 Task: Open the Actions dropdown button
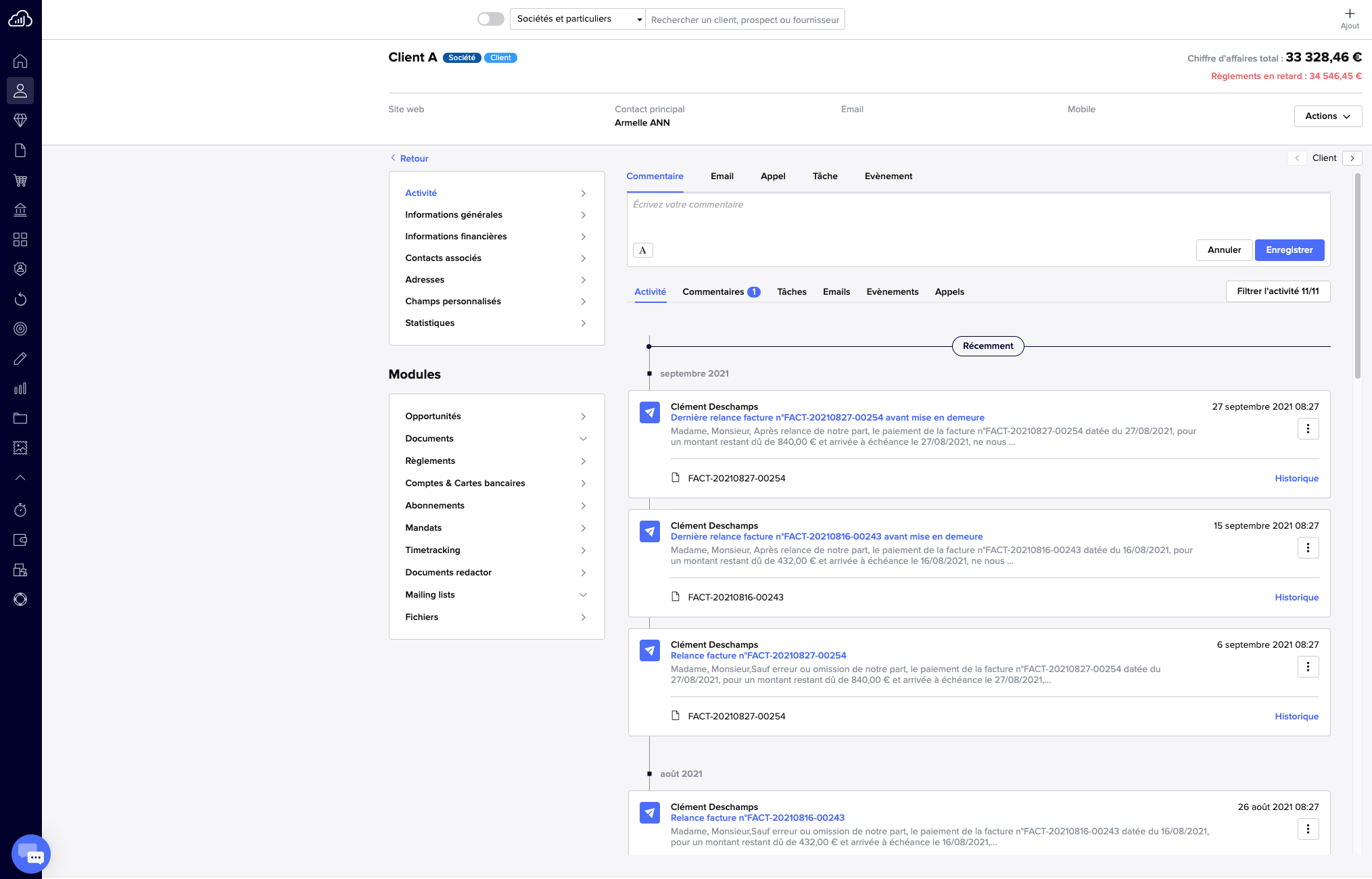(x=1327, y=116)
